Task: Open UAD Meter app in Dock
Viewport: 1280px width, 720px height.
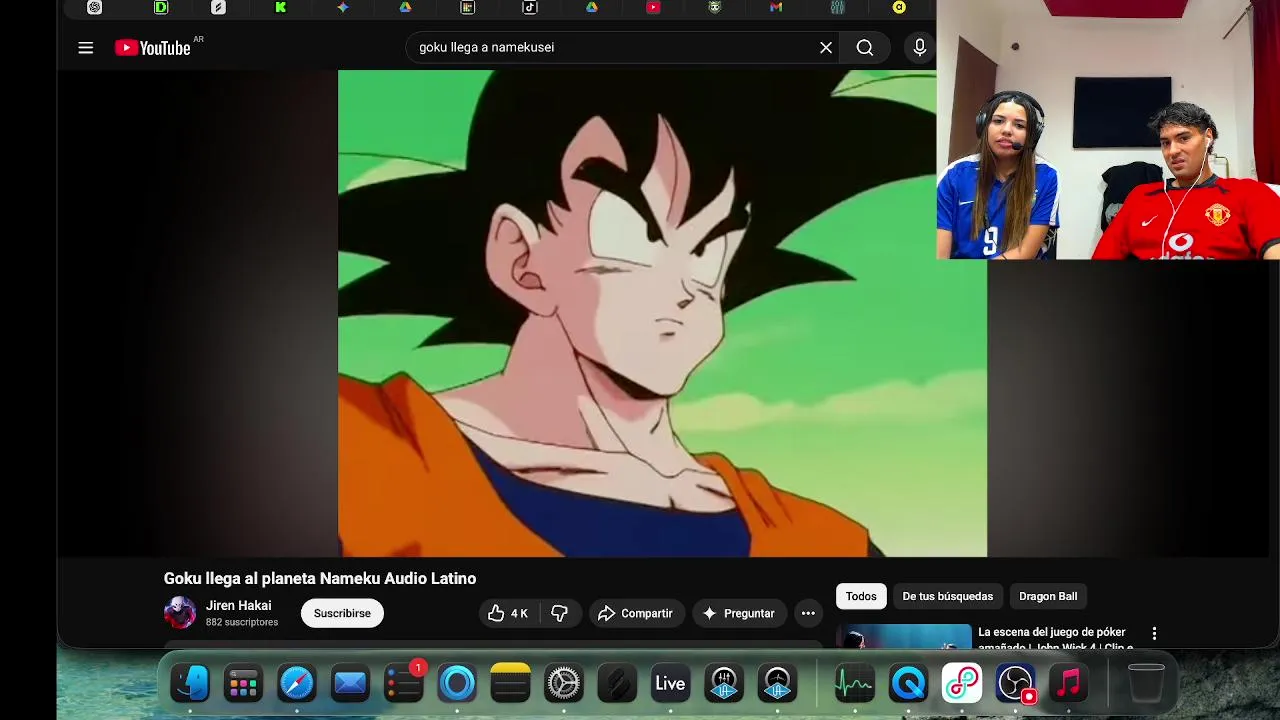Action: 777,684
